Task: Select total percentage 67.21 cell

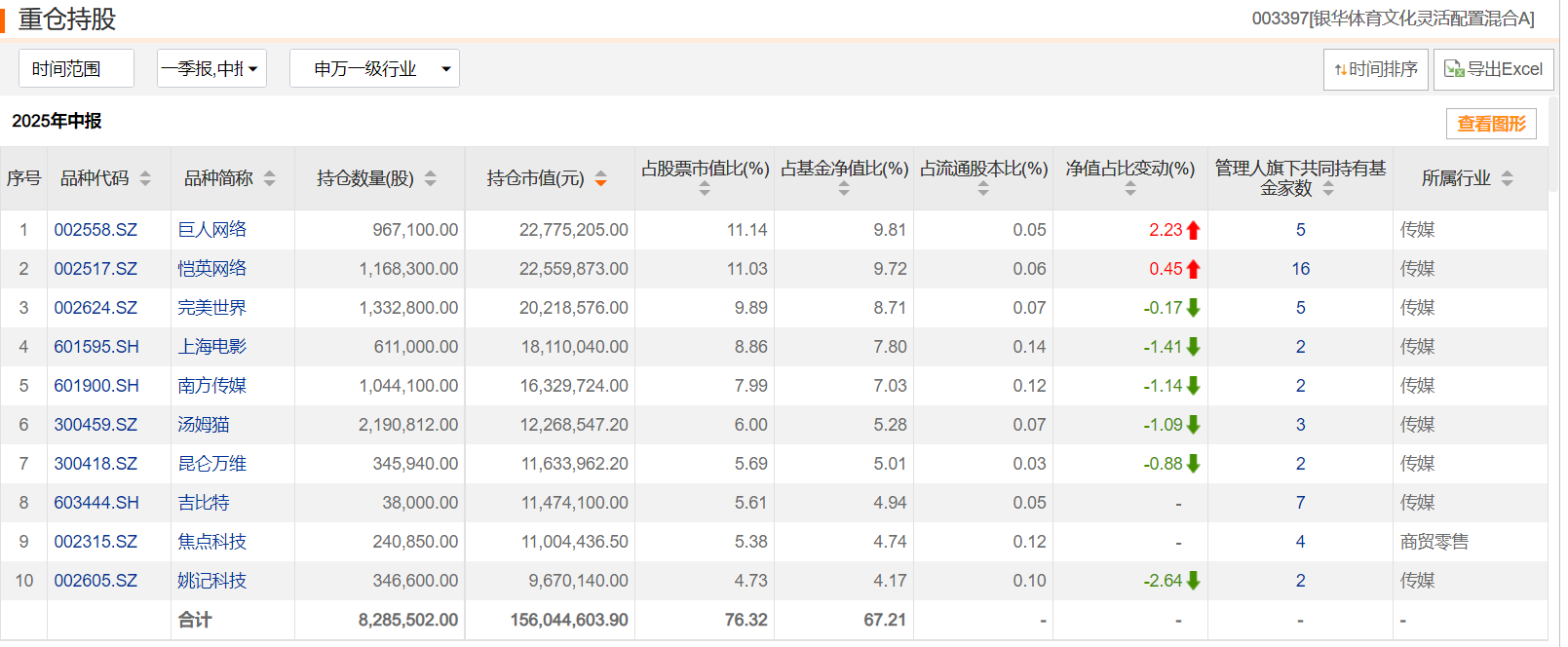Action: tap(885, 620)
